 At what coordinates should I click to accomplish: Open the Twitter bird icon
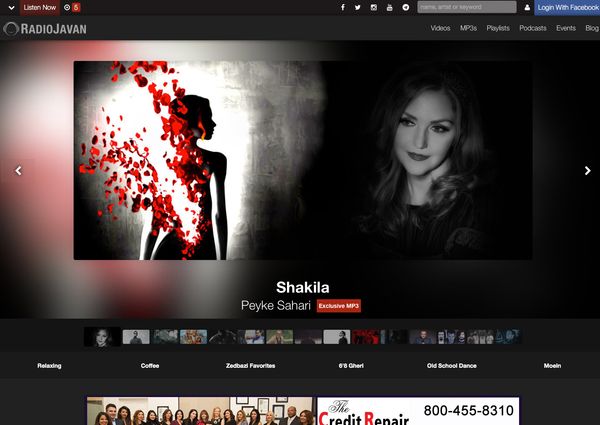click(x=357, y=7)
